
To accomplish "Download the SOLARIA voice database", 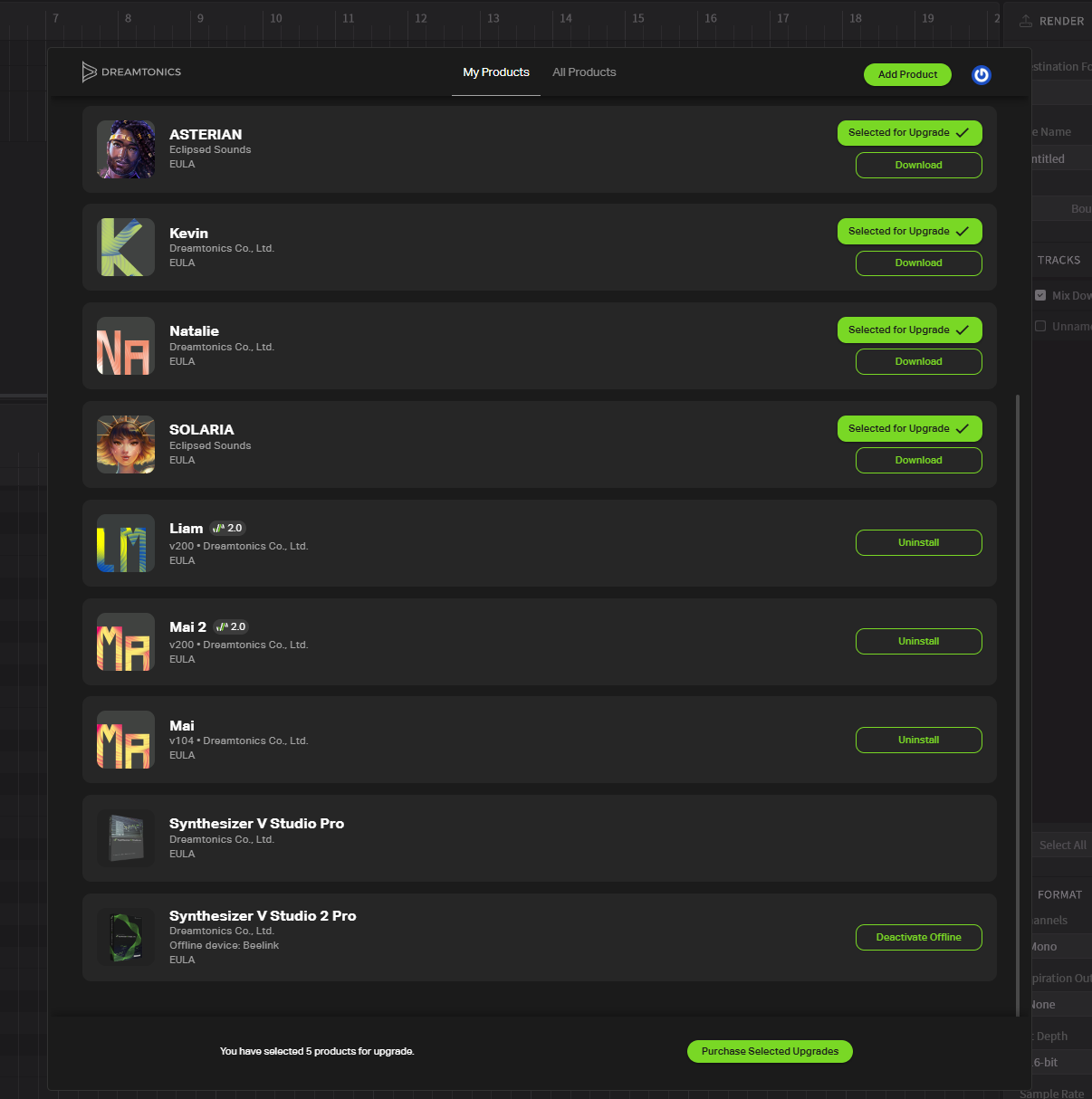I will tap(919, 461).
